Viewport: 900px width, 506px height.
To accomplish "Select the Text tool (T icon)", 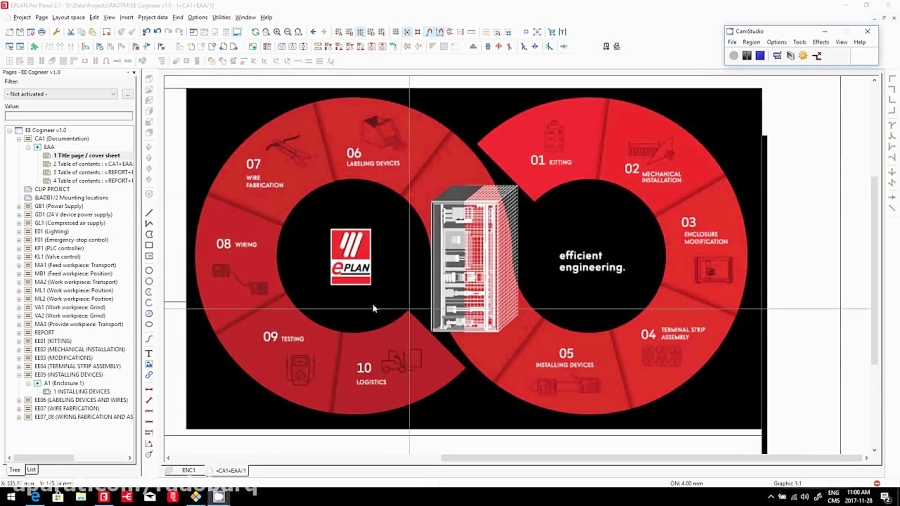I will [149, 353].
